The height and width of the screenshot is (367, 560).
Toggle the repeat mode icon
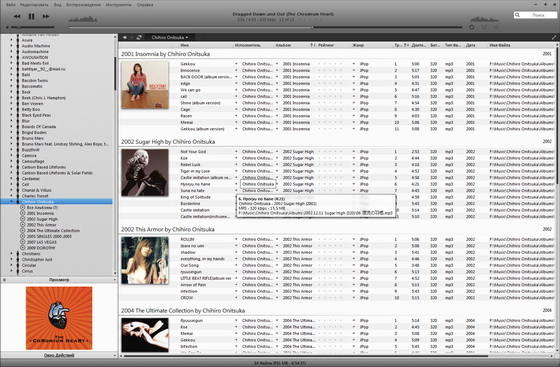coord(472,27)
